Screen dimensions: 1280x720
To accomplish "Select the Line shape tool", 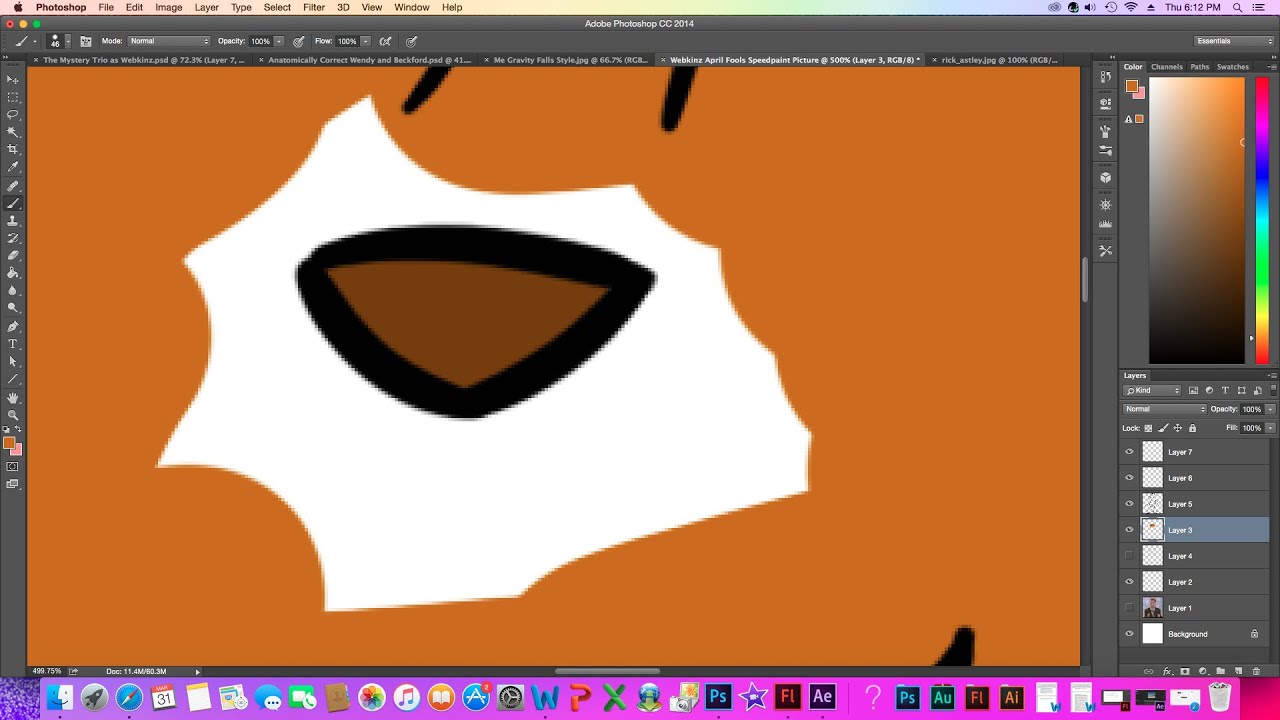I will (x=13, y=379).
